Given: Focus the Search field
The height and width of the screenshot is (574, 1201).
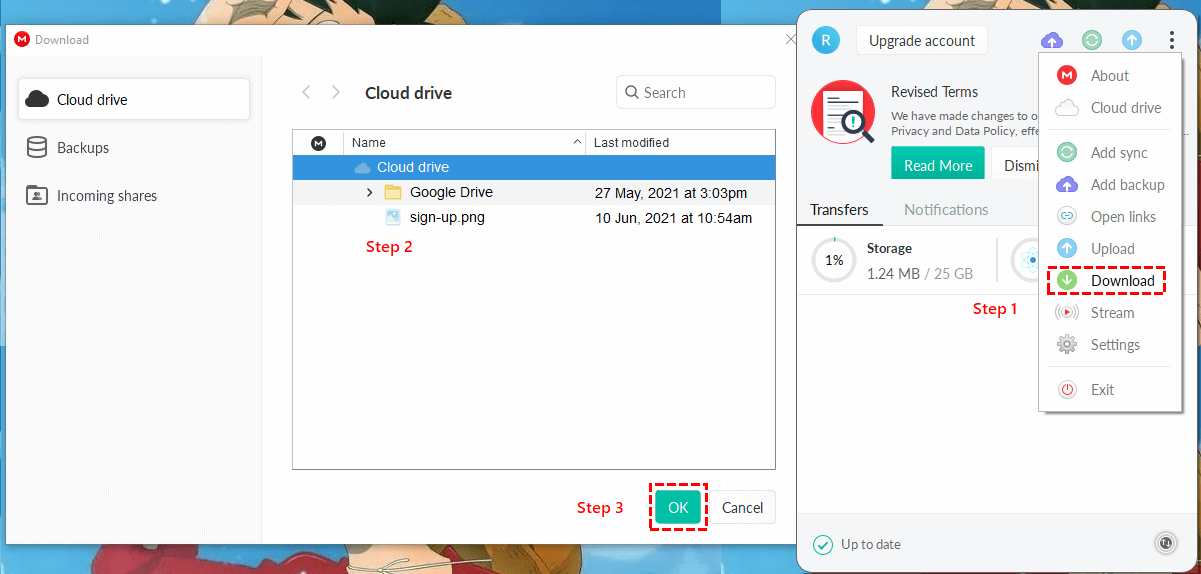Looking at the screenshot, I should pos(696,92).
